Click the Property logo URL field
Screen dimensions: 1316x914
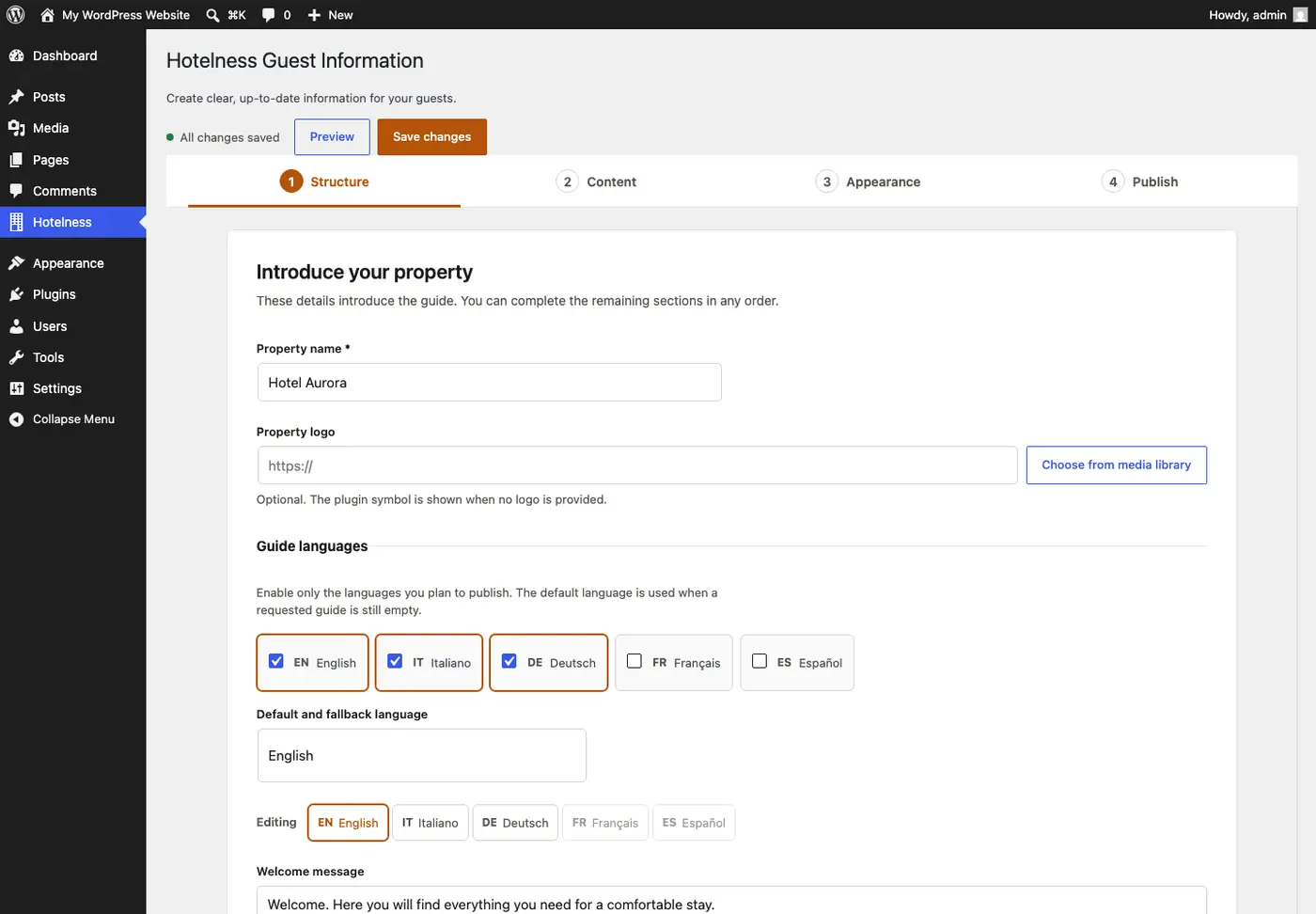click(x=637, y=465)
